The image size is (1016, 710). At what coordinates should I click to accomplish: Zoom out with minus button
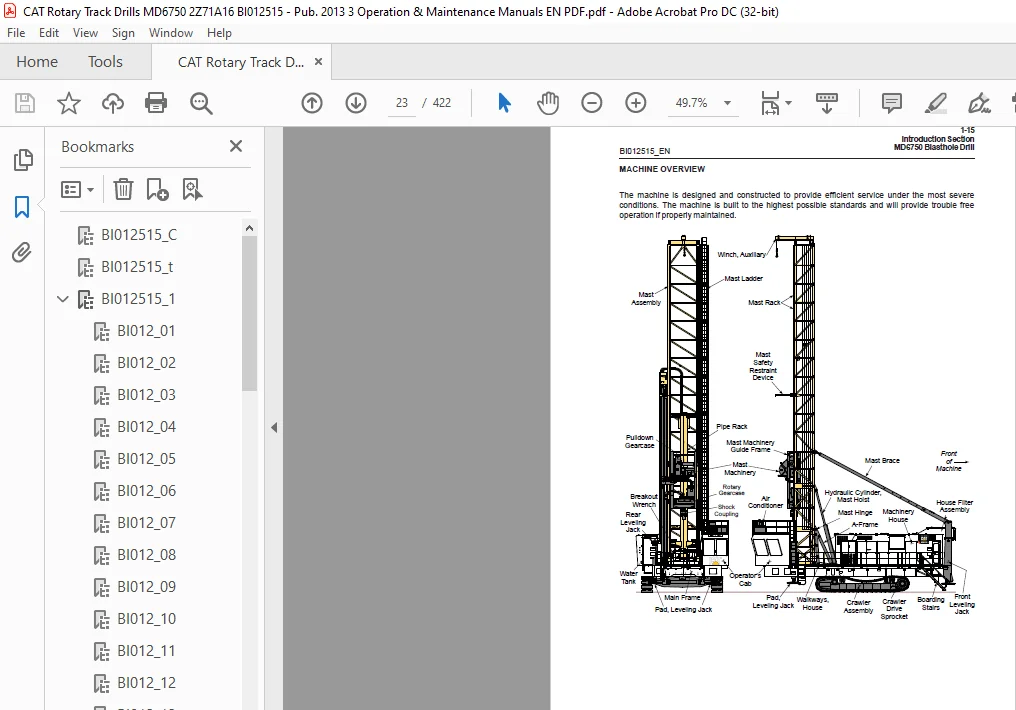(x=592, y=103)
